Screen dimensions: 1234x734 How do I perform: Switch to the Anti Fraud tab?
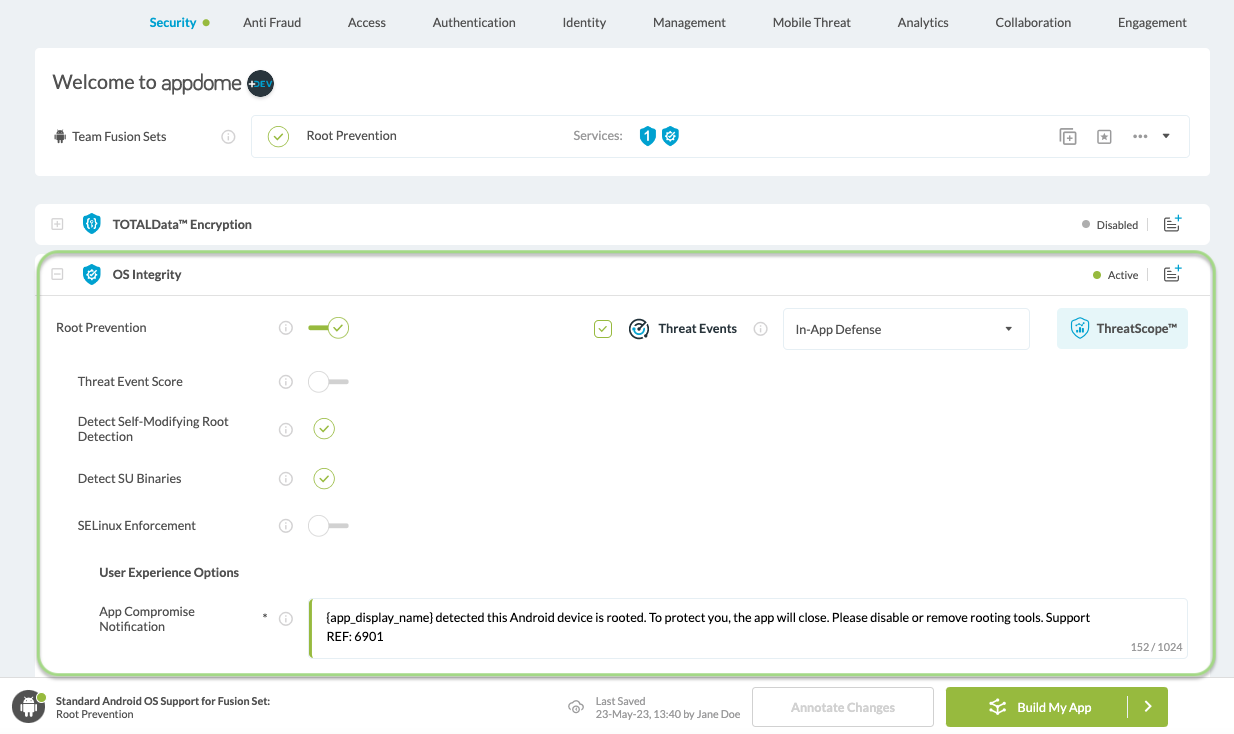click(x=272, y=22)
